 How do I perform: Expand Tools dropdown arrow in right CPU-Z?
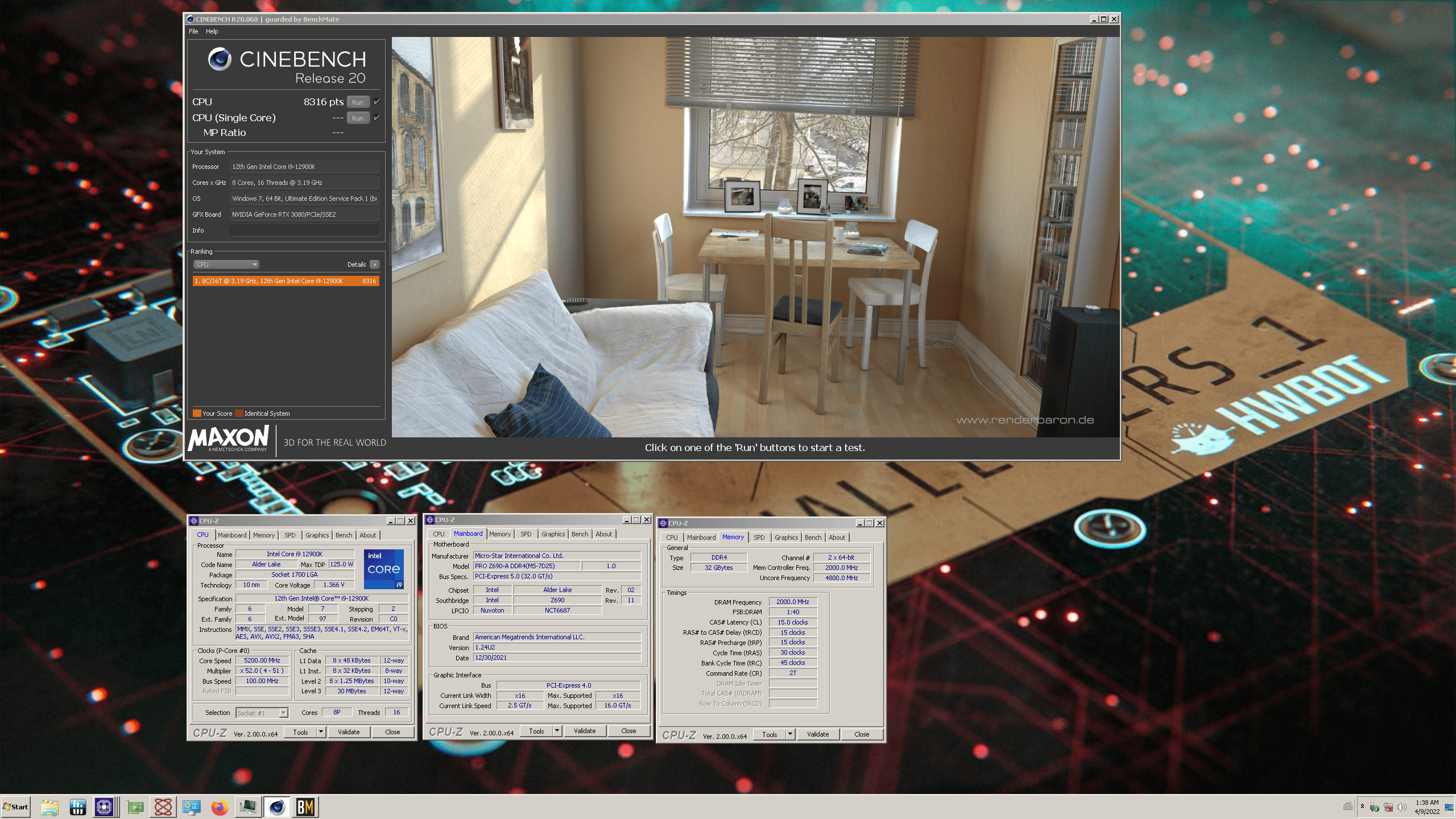point(791,735)
